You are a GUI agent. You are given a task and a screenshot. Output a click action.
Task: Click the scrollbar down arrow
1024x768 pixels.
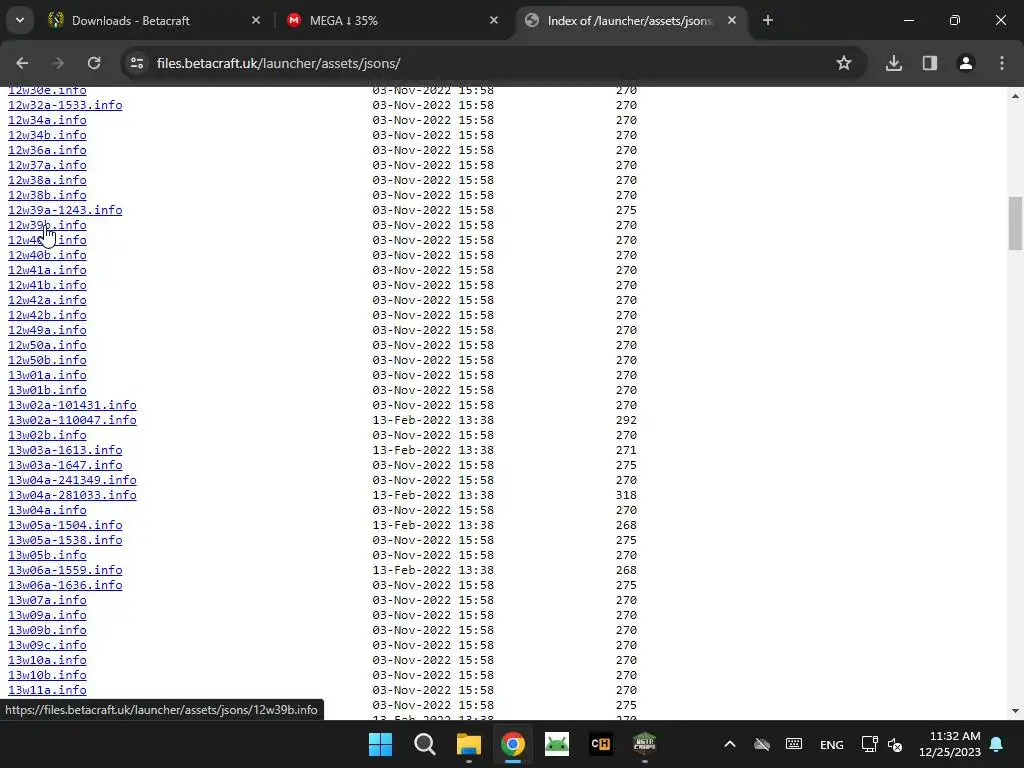1015,711
